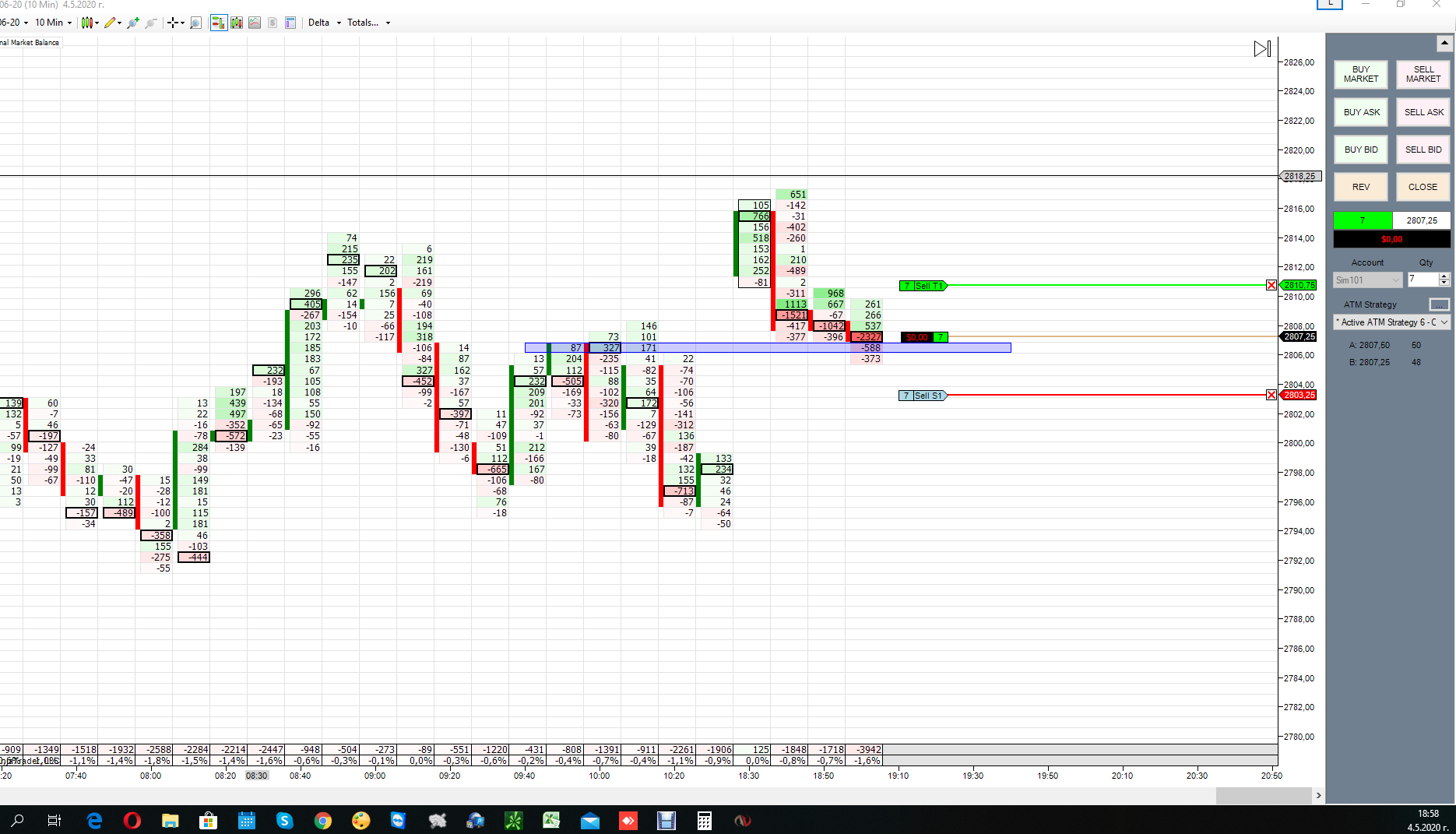Increase quantity with the up stepper

click(x=1444, y=276)
